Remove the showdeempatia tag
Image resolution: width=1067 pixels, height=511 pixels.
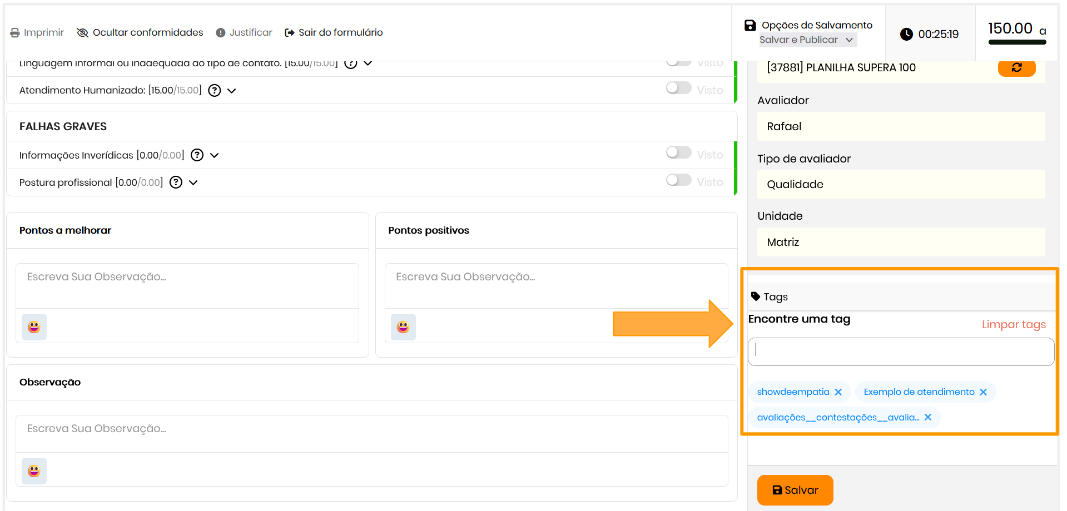[838, 392]
